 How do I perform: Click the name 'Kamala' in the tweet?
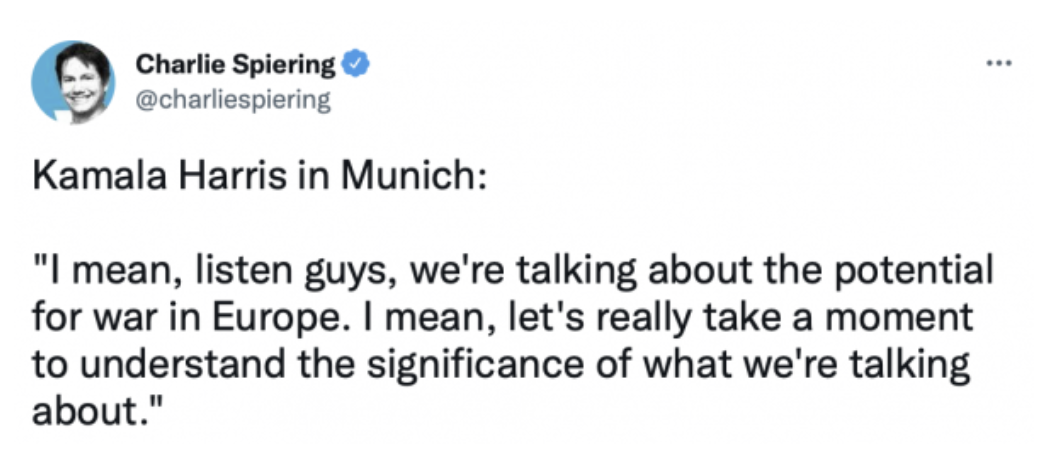[100, 176]
